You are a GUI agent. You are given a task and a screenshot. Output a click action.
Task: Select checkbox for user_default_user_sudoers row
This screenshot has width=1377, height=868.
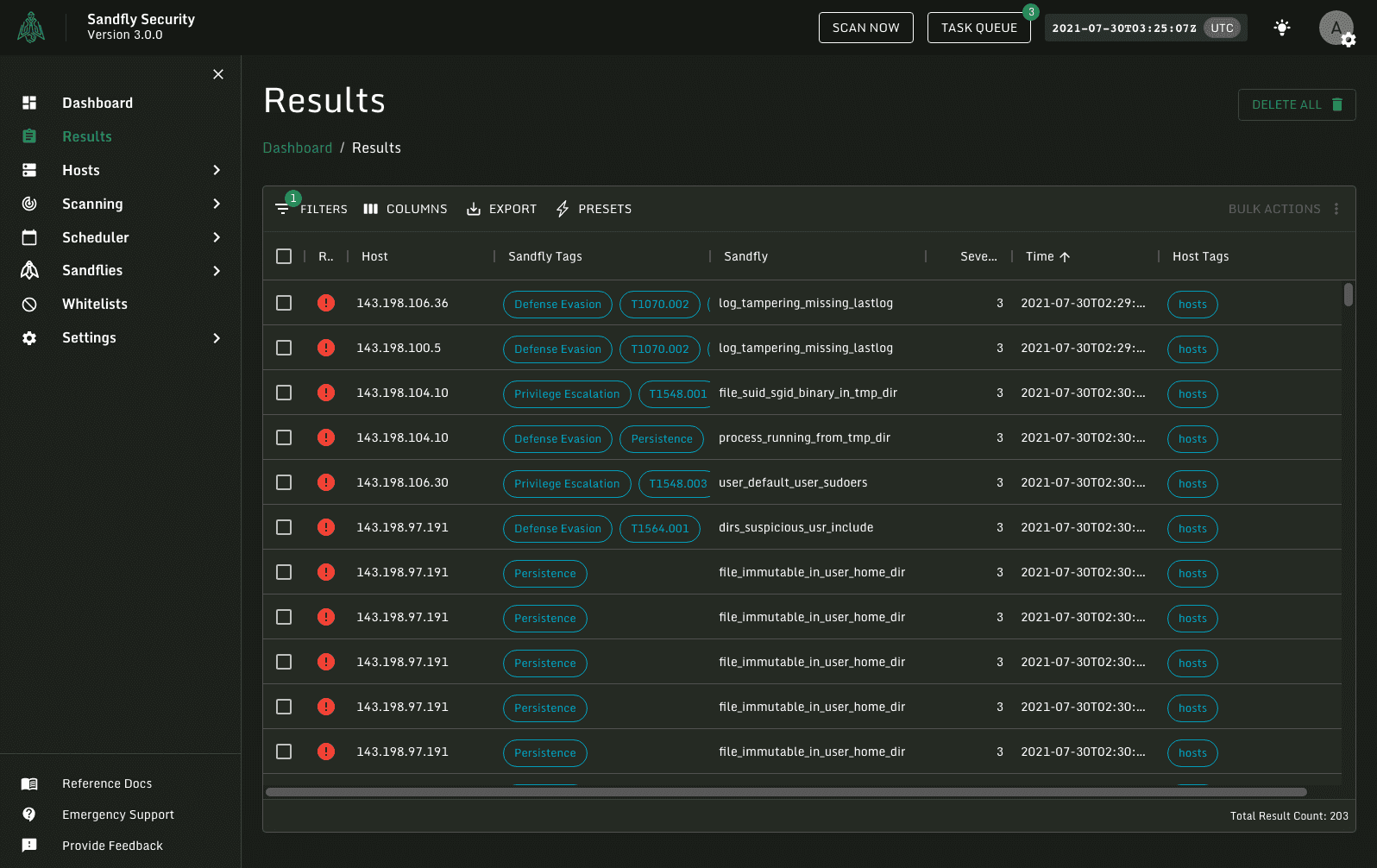coord(284,482)
